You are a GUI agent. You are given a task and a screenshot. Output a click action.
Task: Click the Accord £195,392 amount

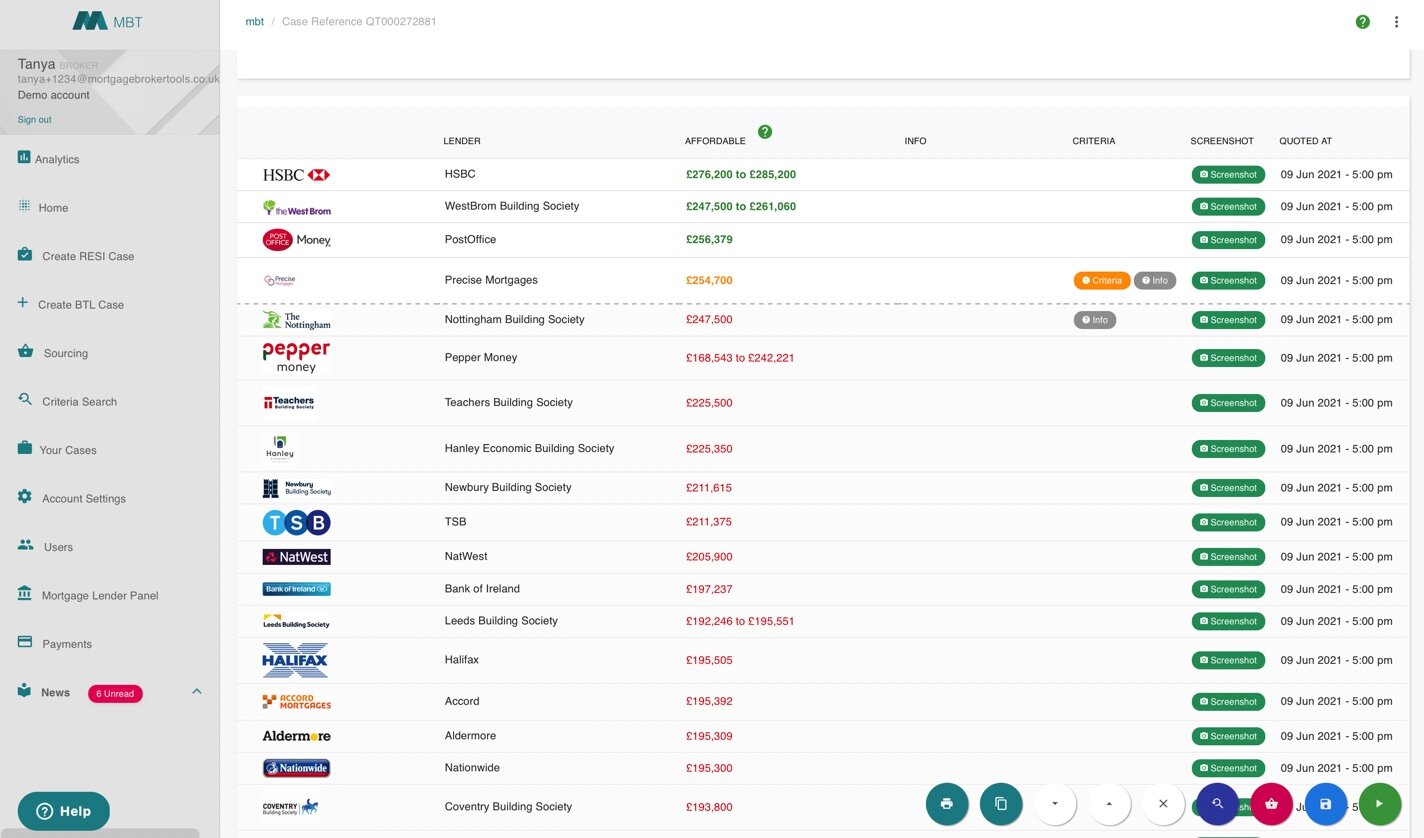click(x=709, y=701)
